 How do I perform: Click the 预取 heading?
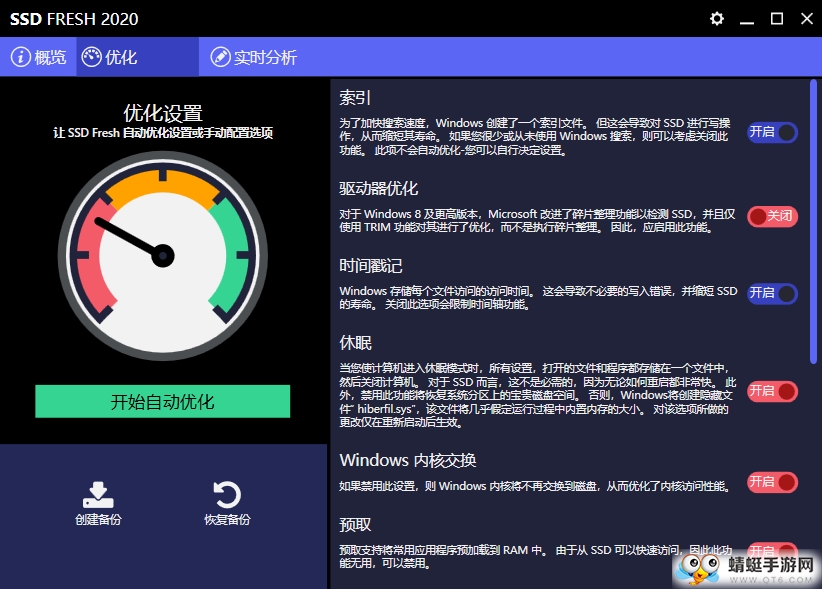(x=355, y=525)
